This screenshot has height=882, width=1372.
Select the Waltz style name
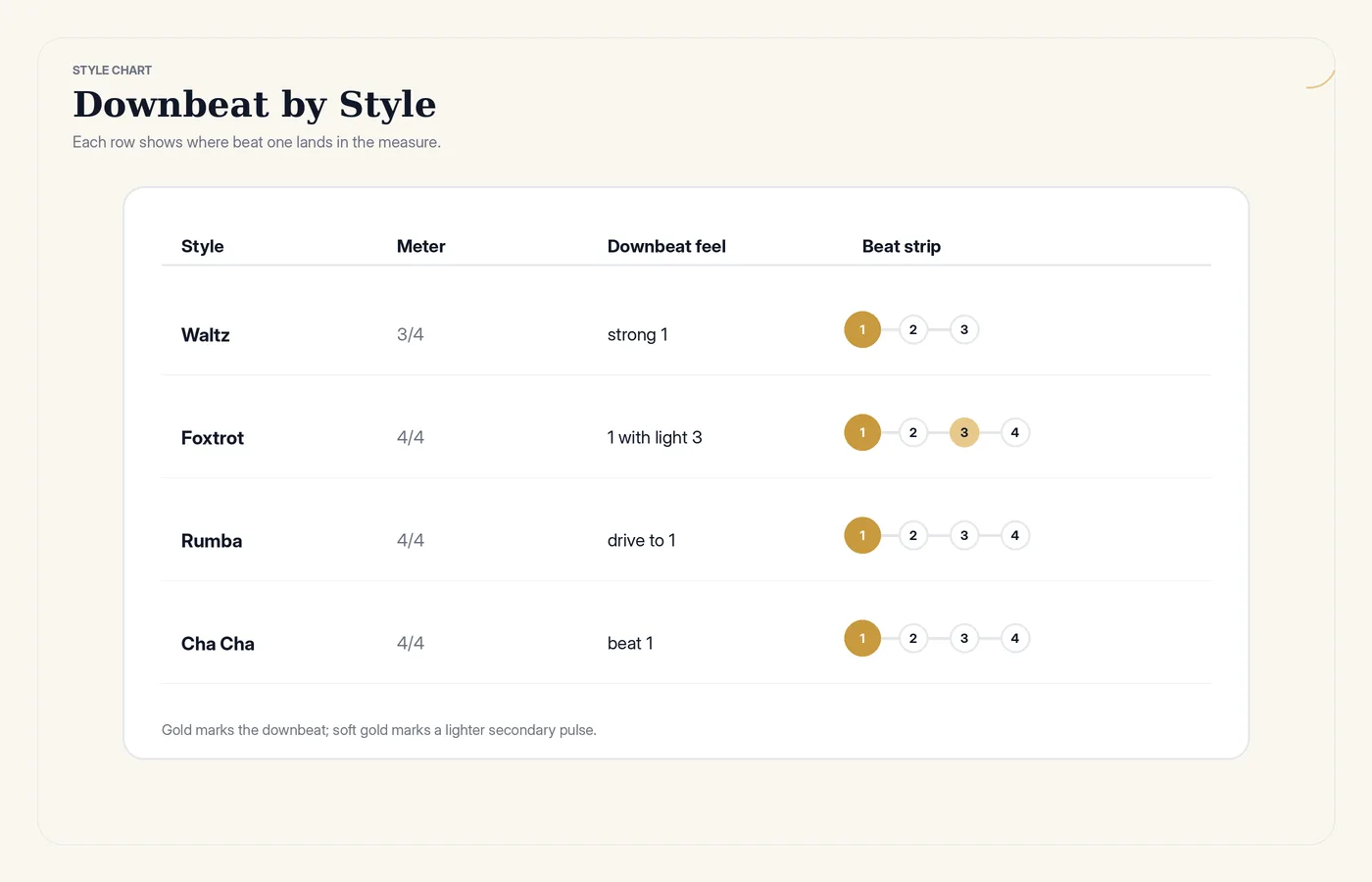point(206,335)
